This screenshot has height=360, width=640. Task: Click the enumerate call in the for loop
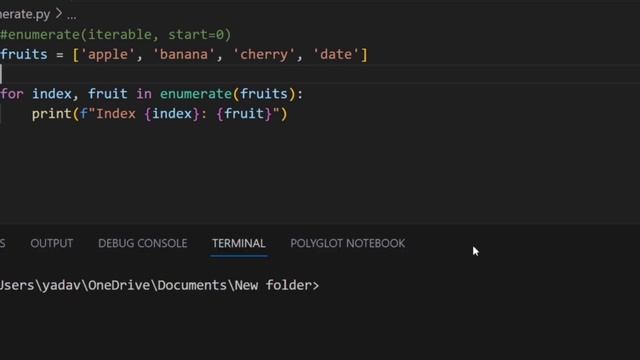[x=196, y=94]
